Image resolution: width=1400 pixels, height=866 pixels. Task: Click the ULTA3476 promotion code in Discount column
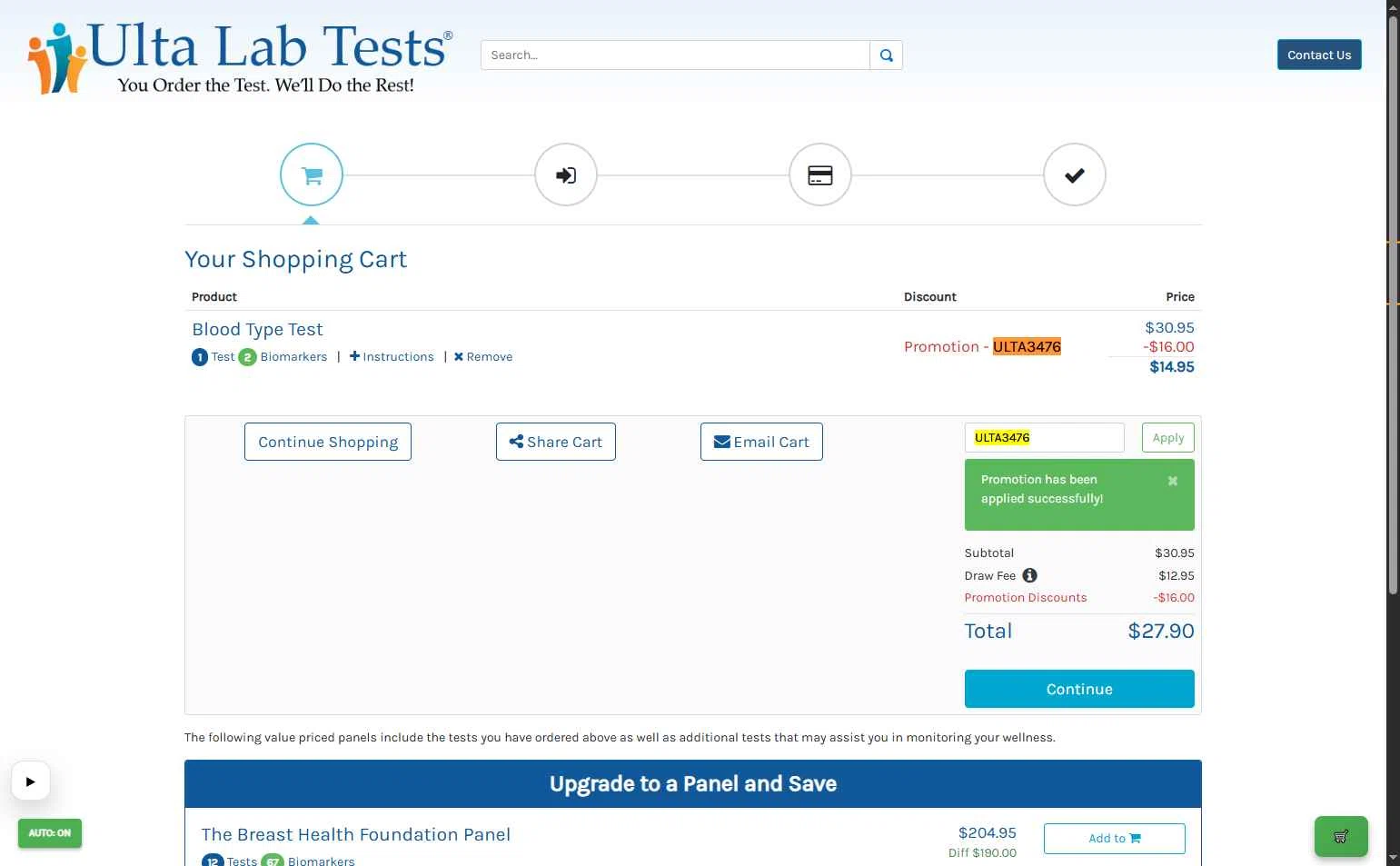pyautogui.click(x=1027, y=346)
